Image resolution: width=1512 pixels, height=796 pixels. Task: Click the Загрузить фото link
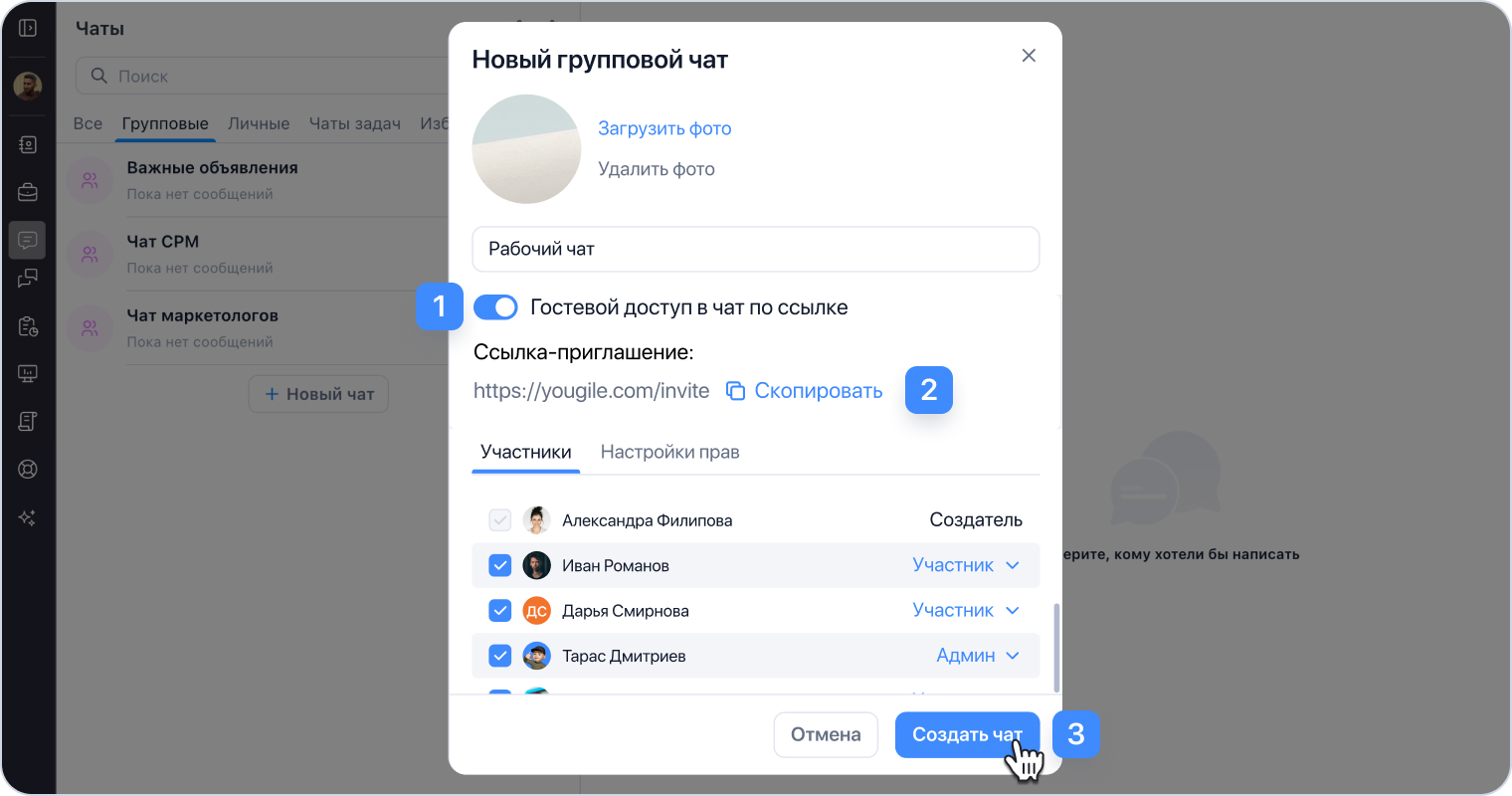tap(664, 128)
